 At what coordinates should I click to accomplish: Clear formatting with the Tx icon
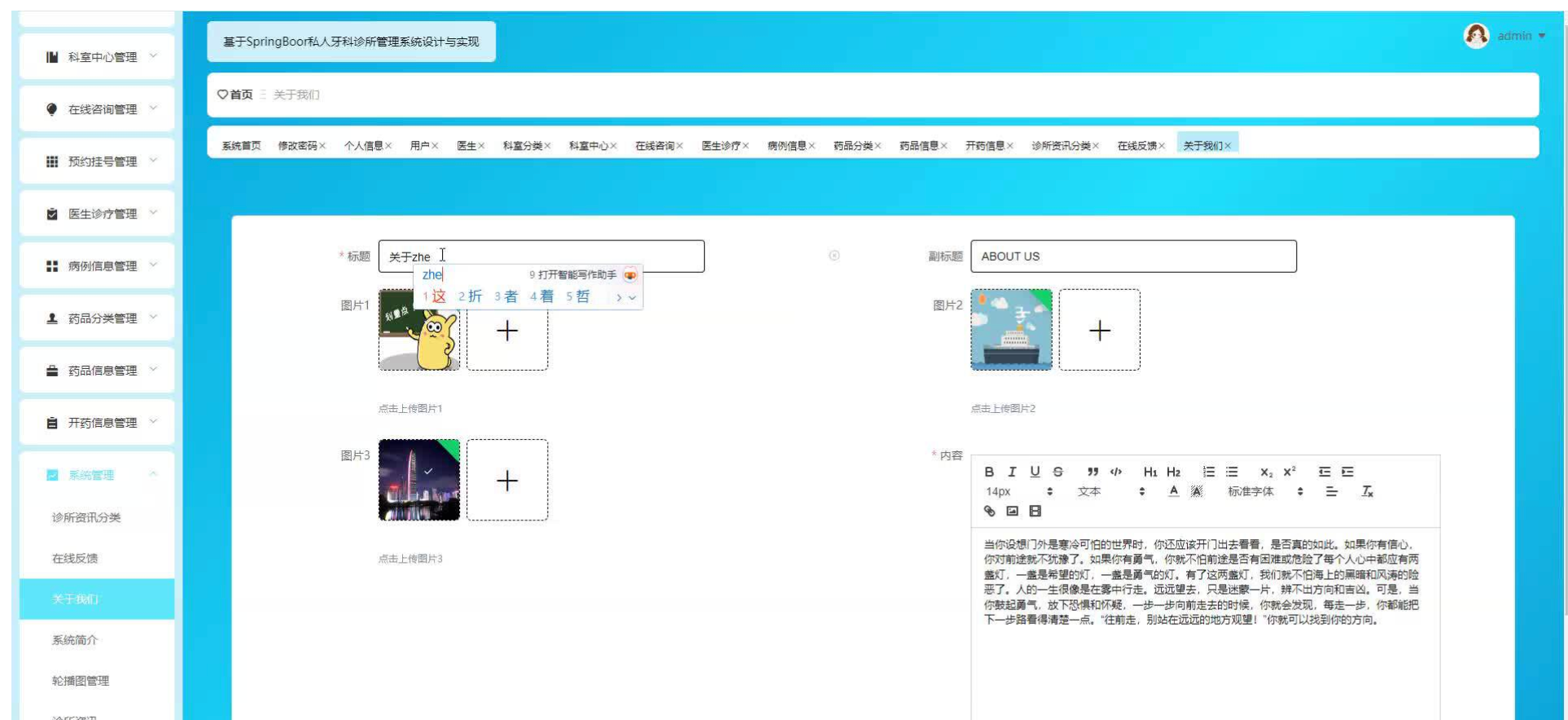pos(1368,491)
